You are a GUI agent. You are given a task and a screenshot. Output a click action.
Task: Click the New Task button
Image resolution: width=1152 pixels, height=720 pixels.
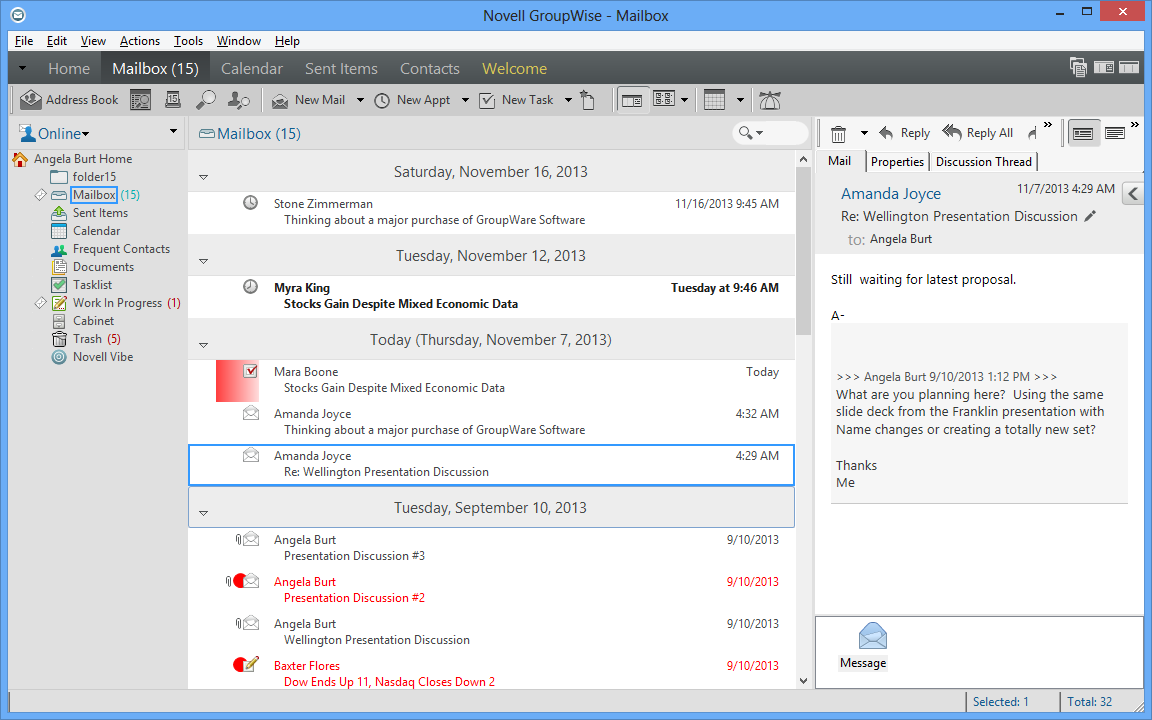click(x=516, y=100)
